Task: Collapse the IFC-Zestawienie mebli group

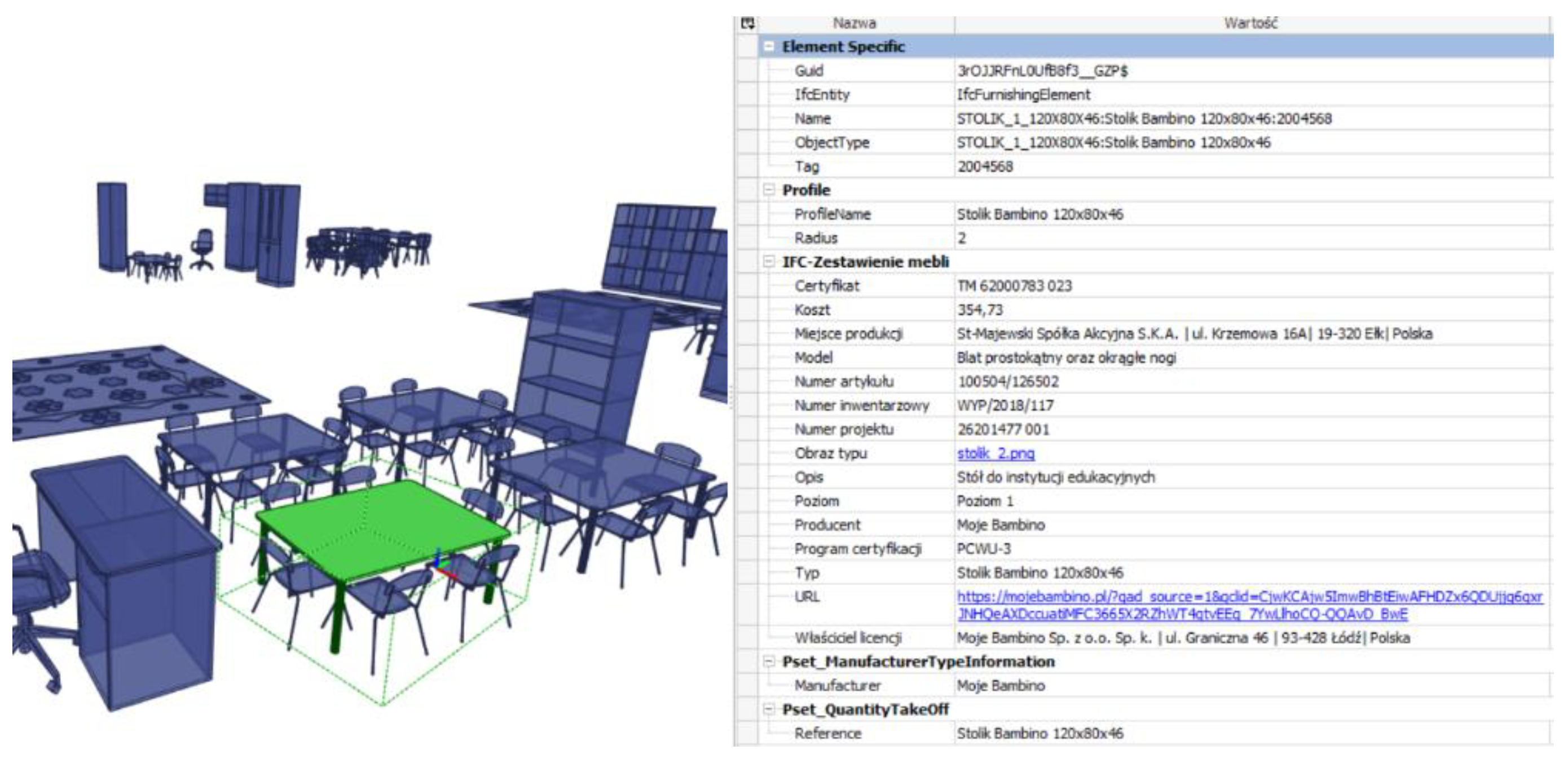Action: point(769,262)
